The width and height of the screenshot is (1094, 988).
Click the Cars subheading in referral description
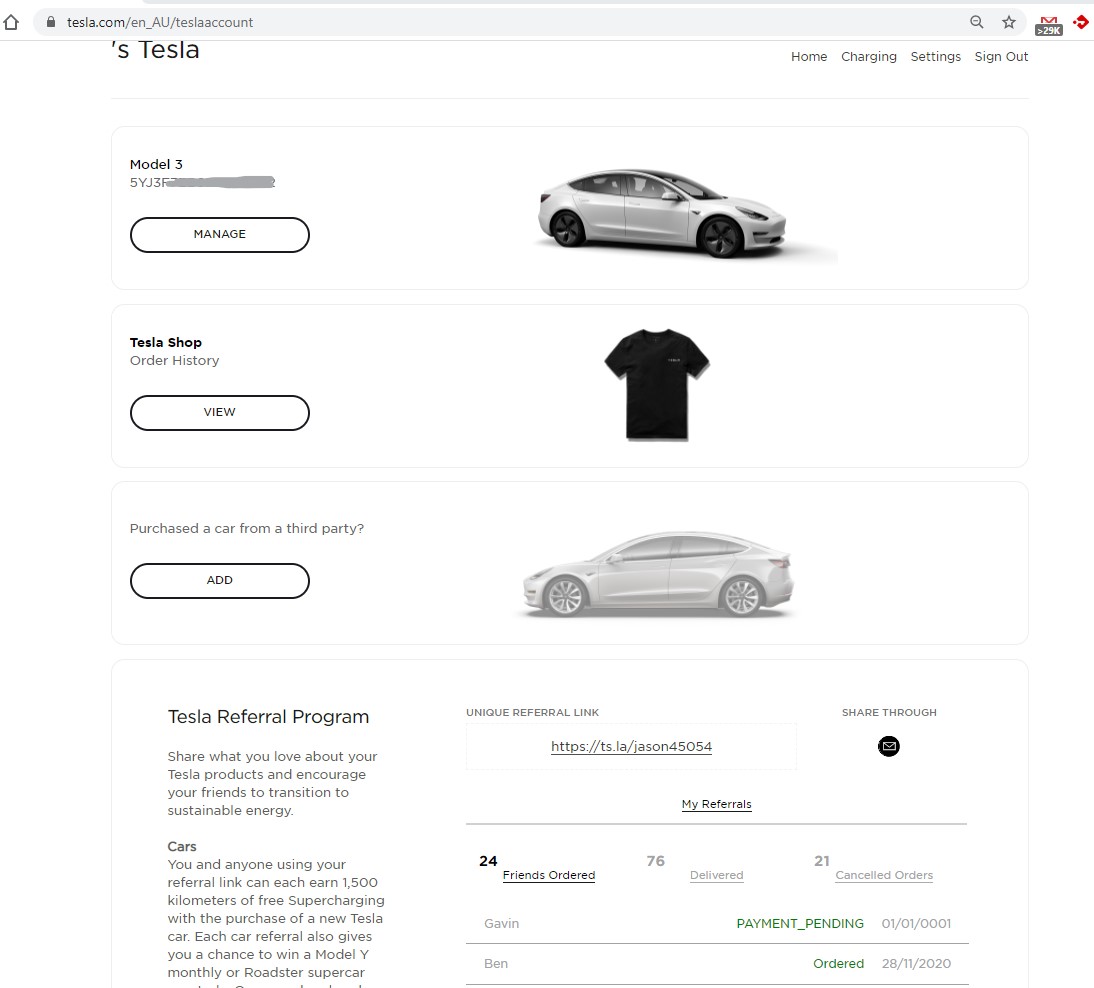(182, 846)
